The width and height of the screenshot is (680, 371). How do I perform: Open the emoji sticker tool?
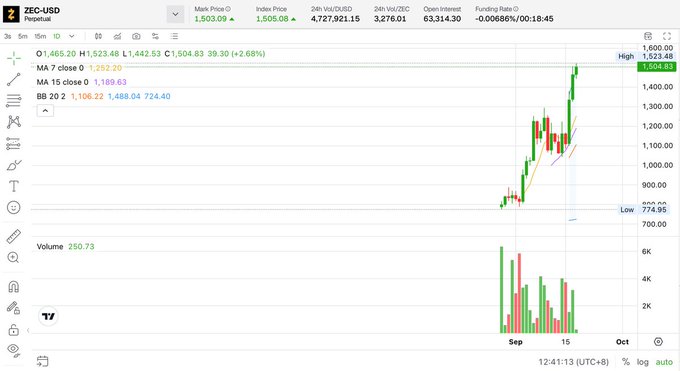tap(13, 207)
